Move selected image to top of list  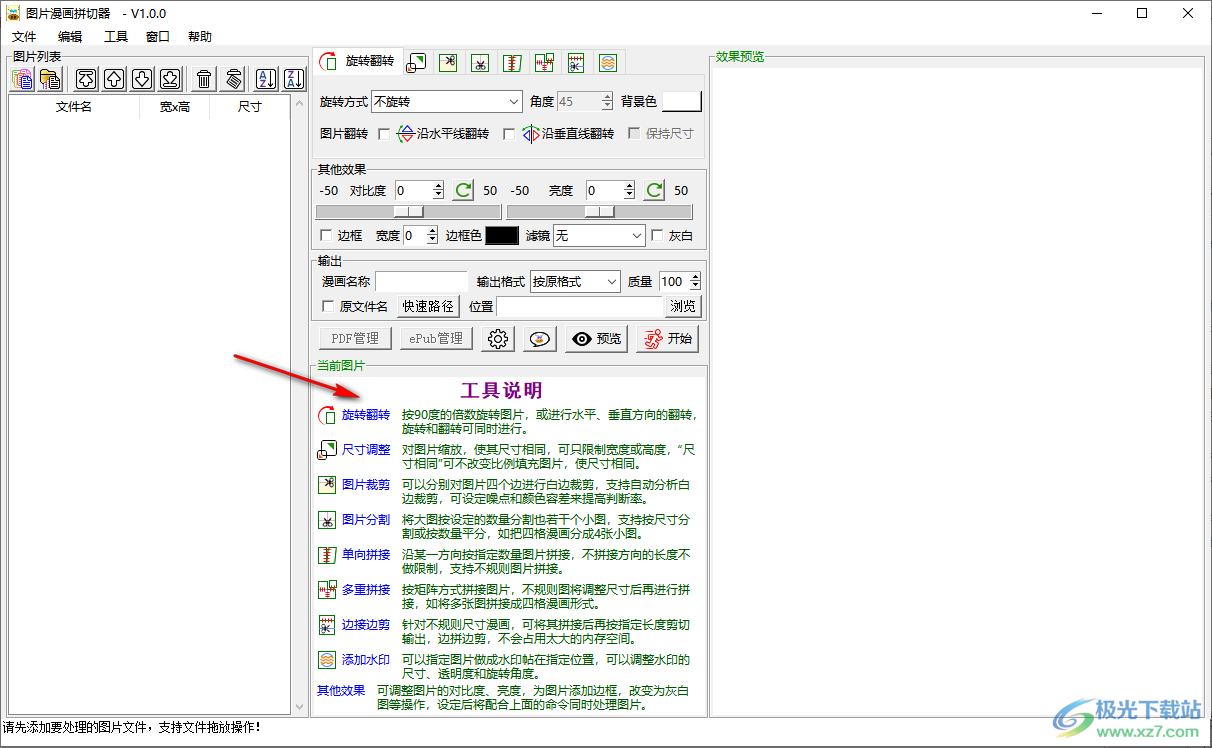click(85, 78)
